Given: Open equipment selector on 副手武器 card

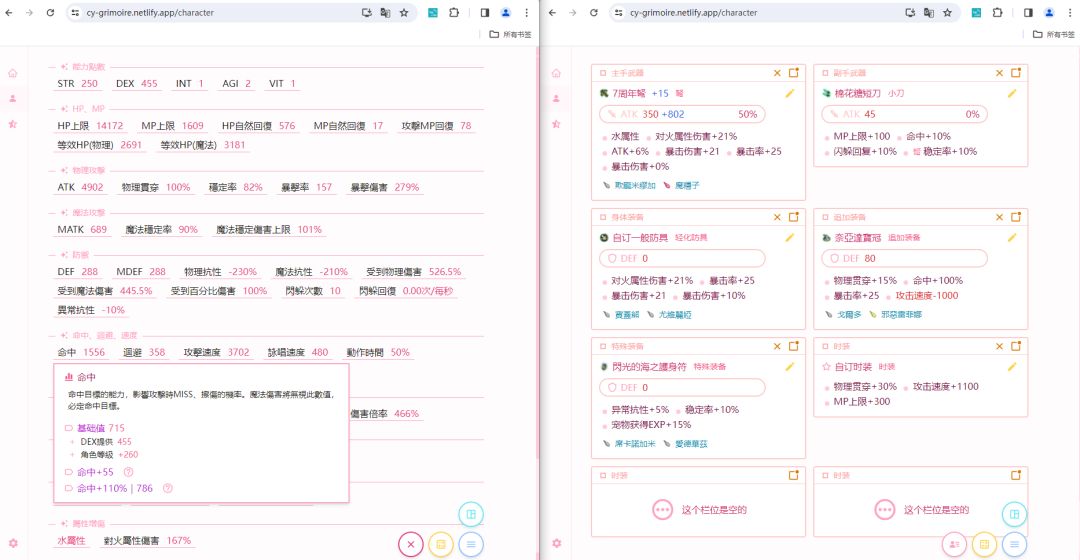Looking at the screenshot, I should pyautogui.click(x=1016, y=72).
